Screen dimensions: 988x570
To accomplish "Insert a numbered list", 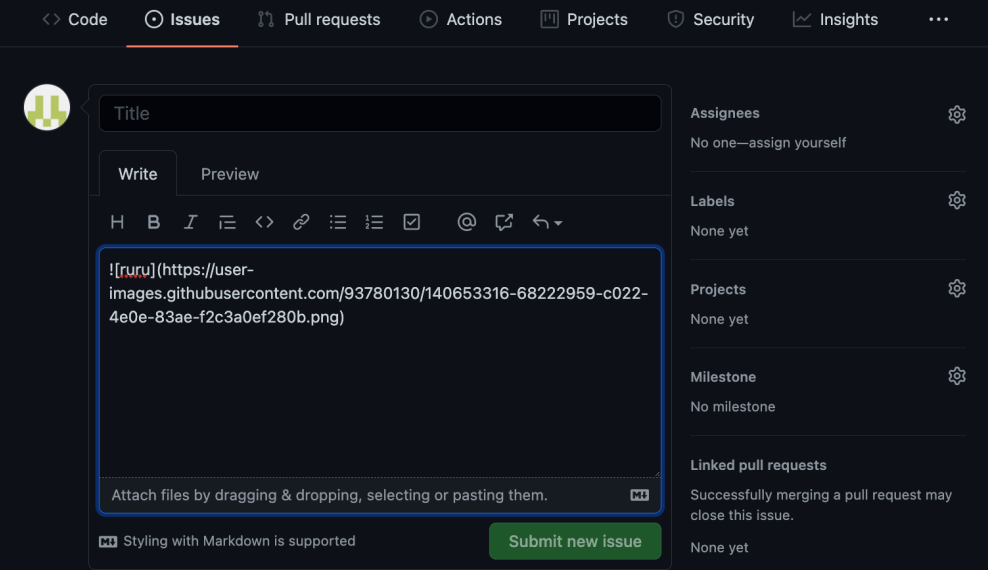I will [x=374, y=222].
